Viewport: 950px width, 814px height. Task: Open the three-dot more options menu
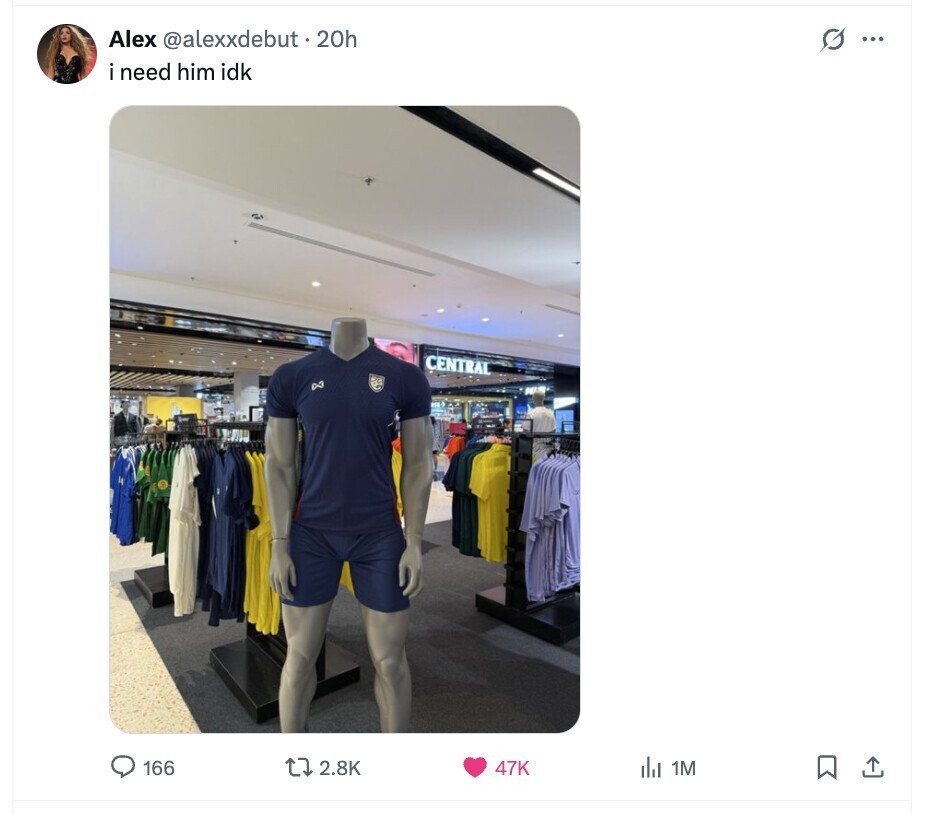(x=872, y=39)
